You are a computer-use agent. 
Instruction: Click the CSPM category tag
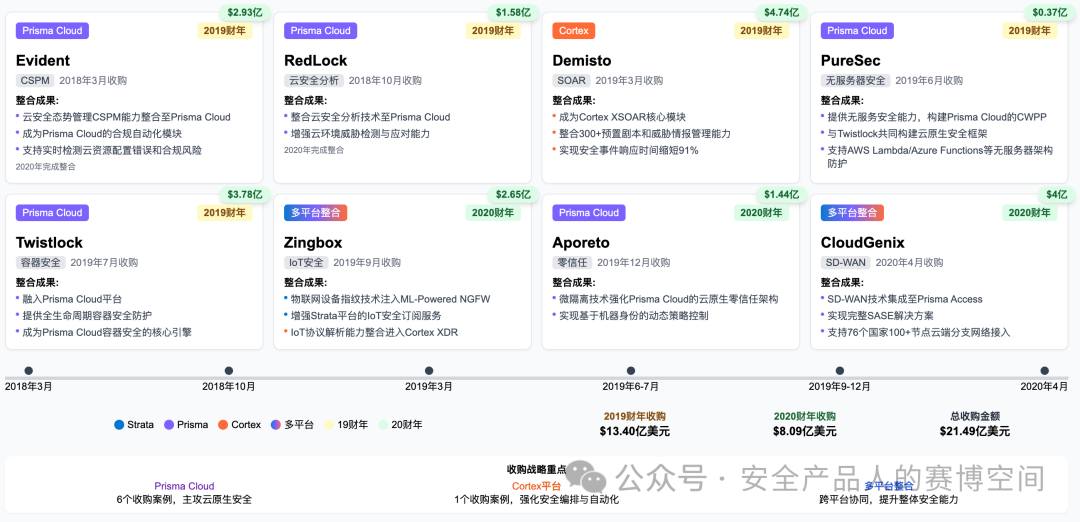pyautogui.click(x=35, y=81)
